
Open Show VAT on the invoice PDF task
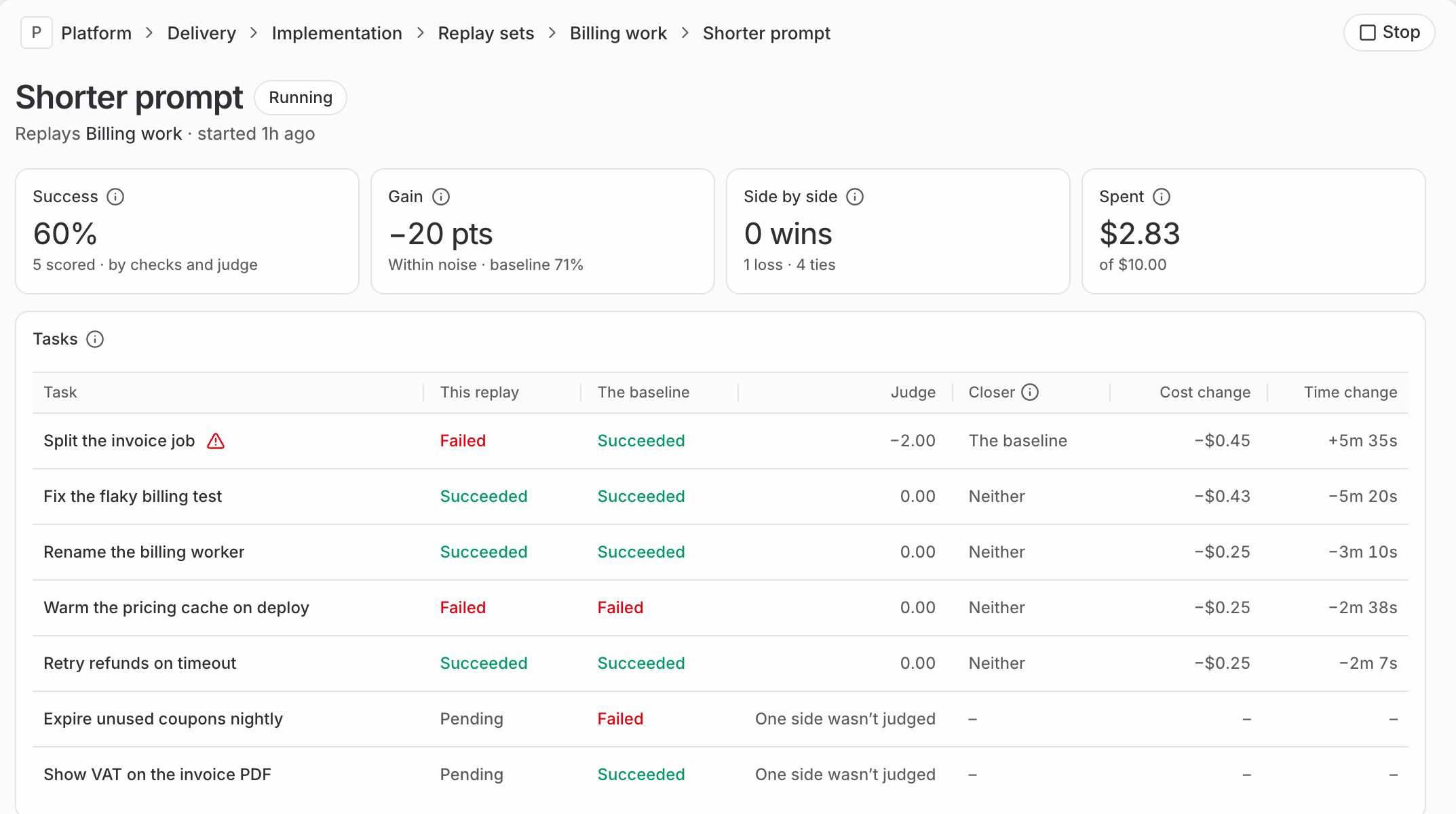pyautogui.click(x=157, y=775)
